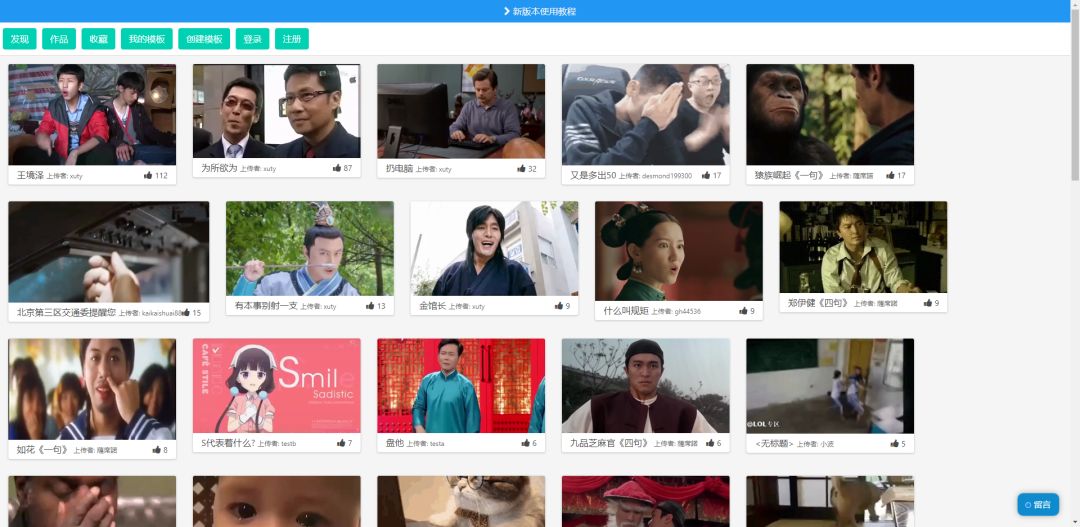Screen dimensions: 1080x527
Task: Open the 发现 page
Action: click(x=19, y=39)
